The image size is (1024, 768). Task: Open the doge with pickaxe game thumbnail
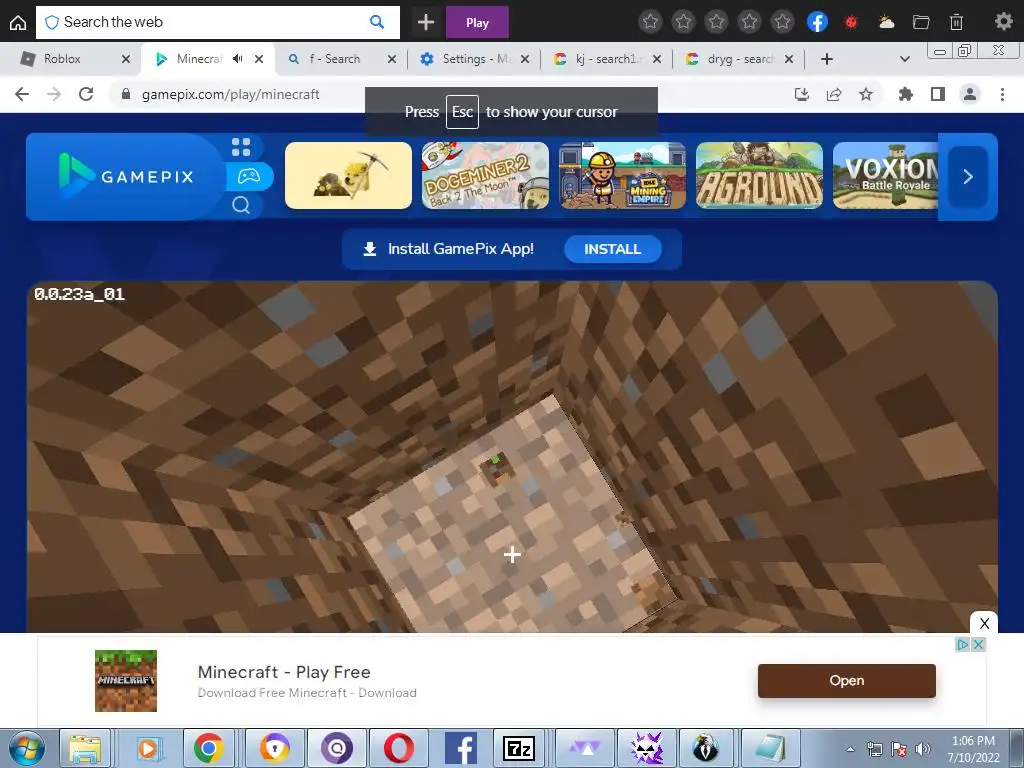[348, 176]
